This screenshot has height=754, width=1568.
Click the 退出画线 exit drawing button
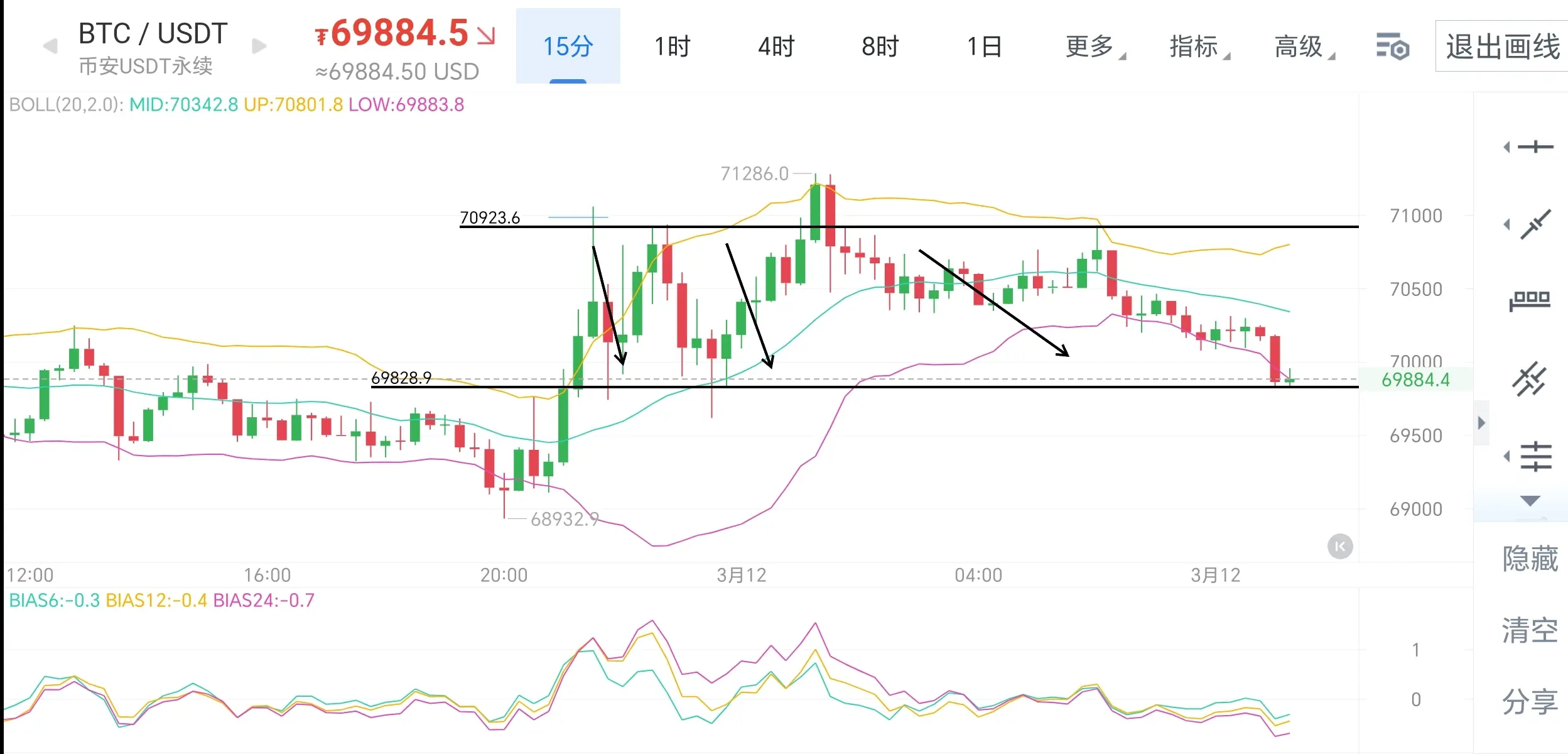pos(1502,46)
